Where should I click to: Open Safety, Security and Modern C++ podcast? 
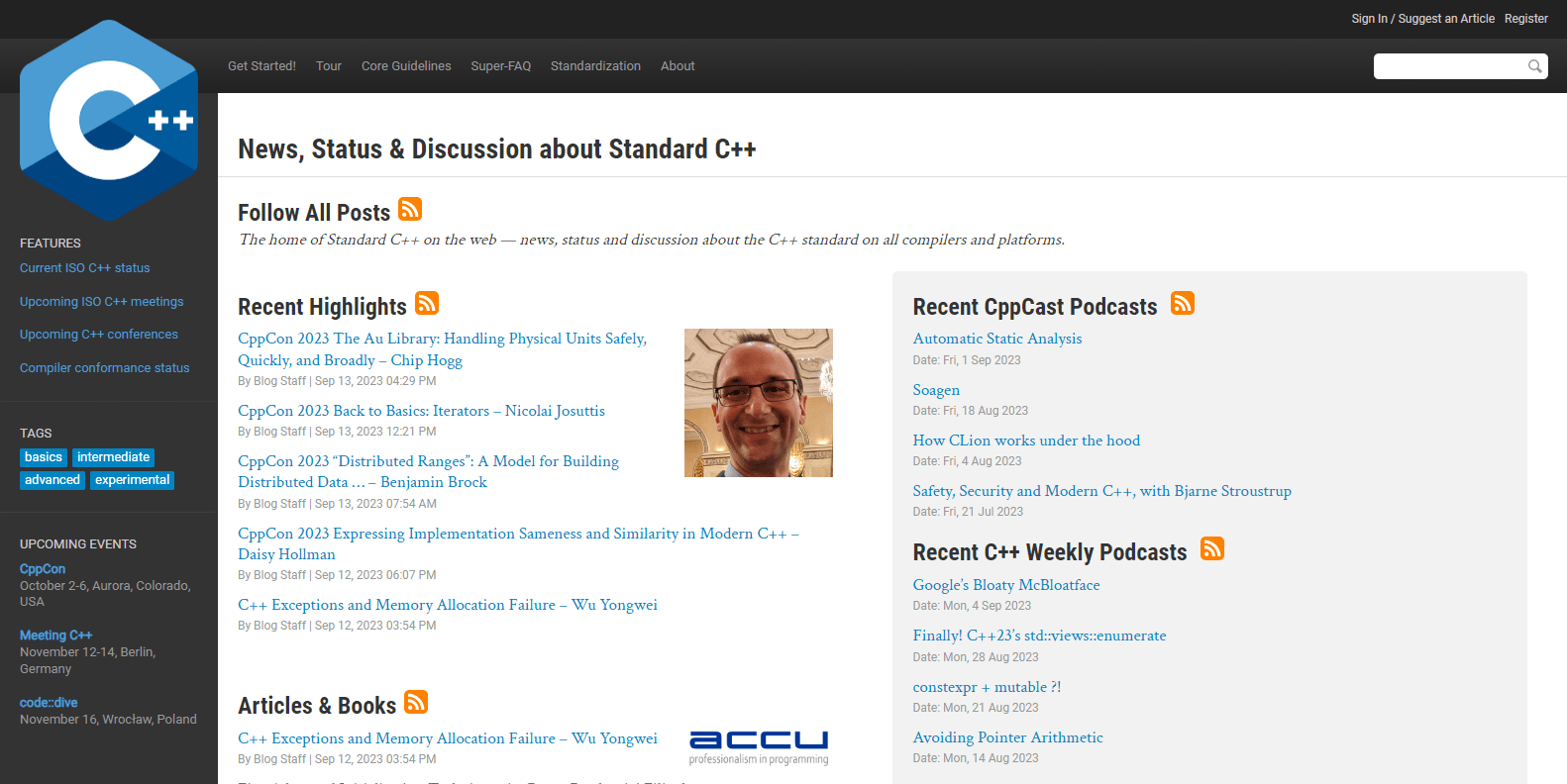[1102, 491]
